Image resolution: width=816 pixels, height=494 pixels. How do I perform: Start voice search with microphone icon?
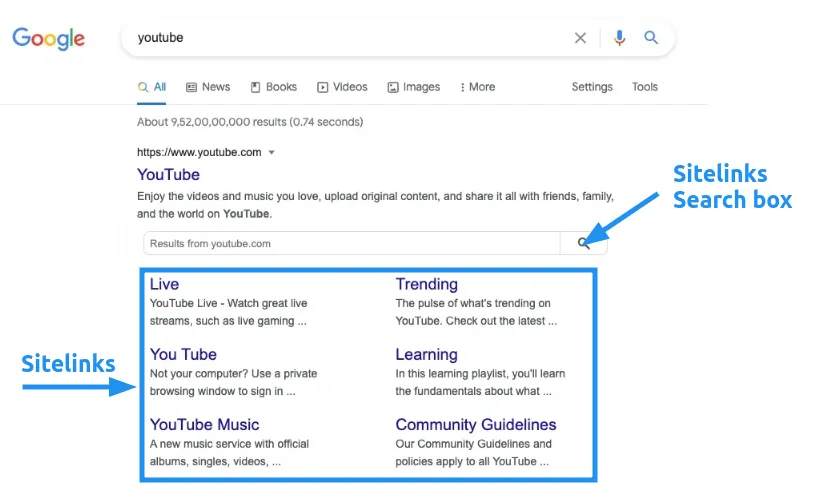619,37
